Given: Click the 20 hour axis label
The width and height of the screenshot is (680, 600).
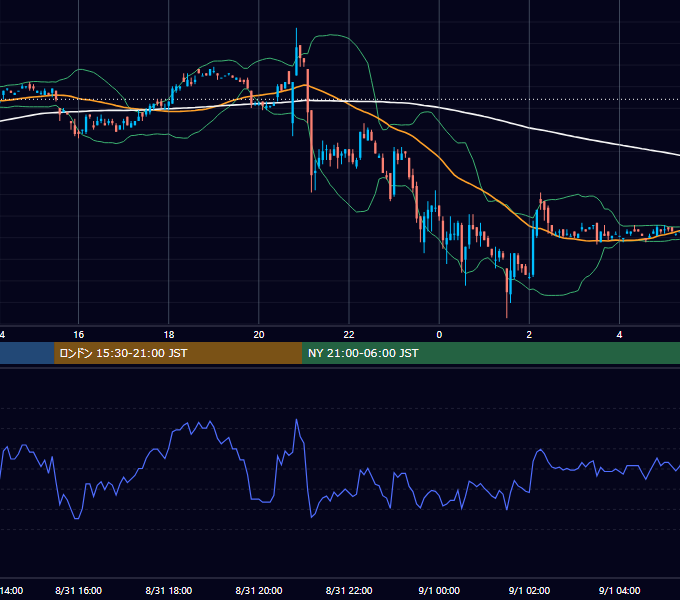Looking at the screenshot, I should click(x=259, y=335).
